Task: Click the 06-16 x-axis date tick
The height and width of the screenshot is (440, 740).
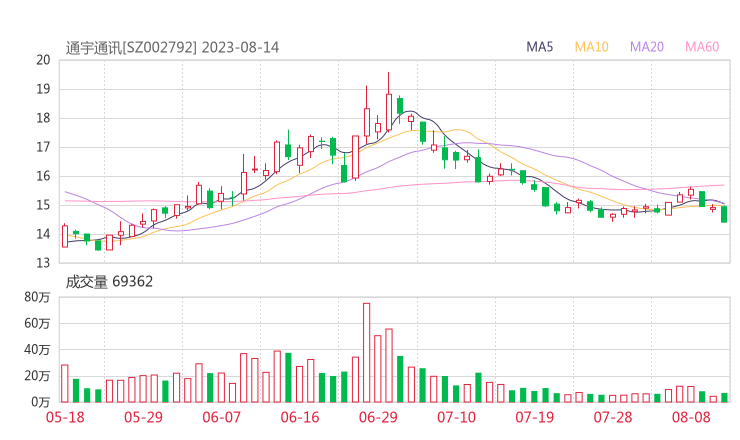Action: [x=299, y=418]
